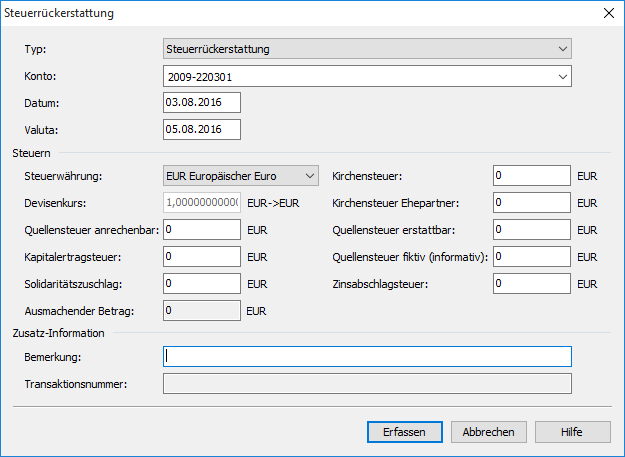Viewport: 625px width, 457px height.
Task: Select the Kirchensteuer amount field
Action: click(x=531, y=176)
